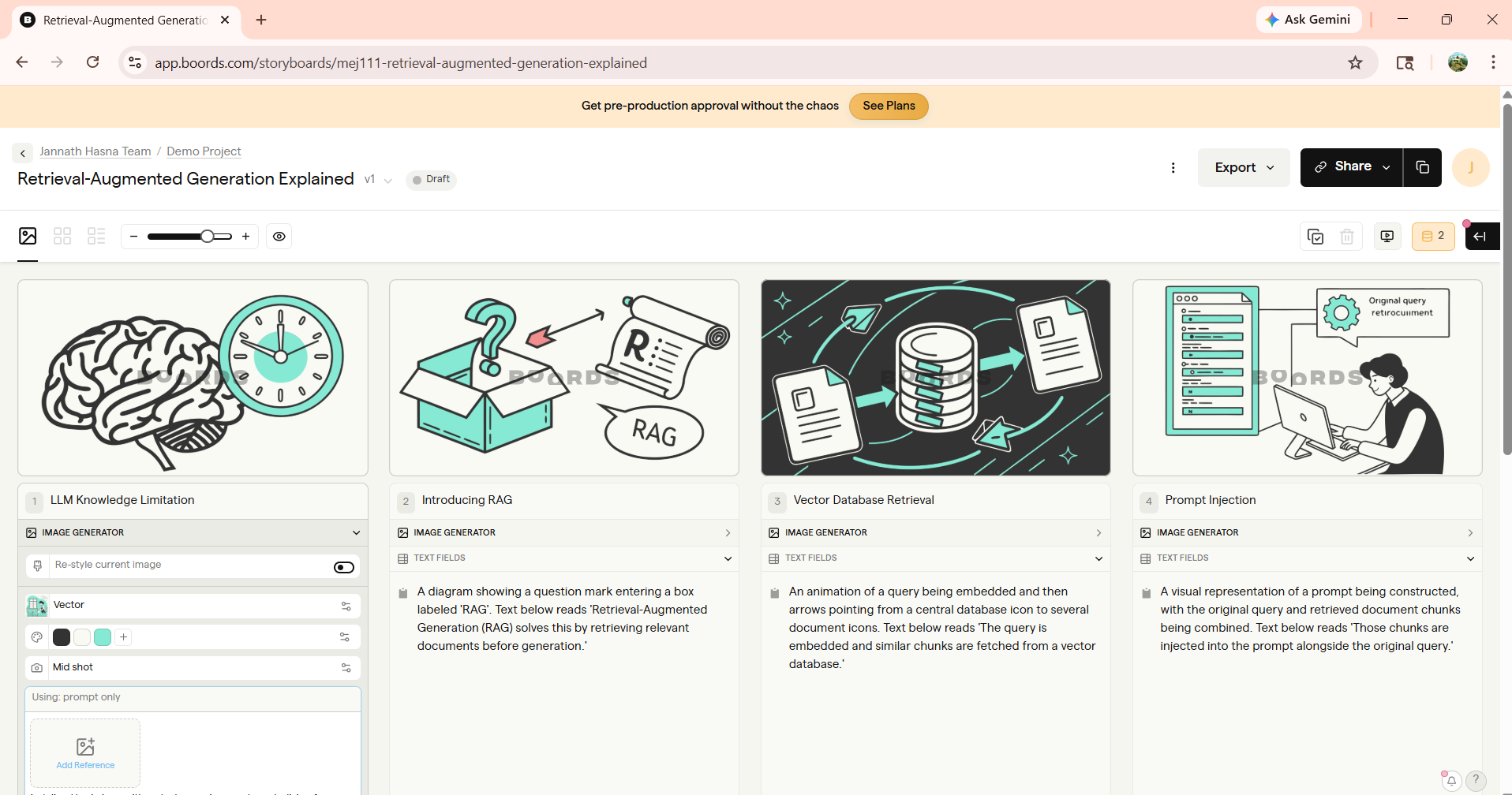Click the duplicate storyboard copy icon
Screen dimensions: 1512x795
pos(1423,167)
